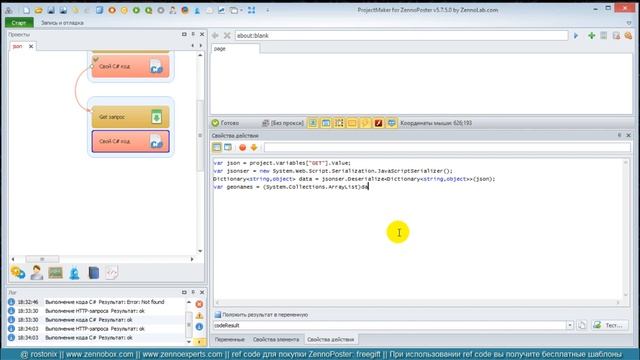Toggle Положить результат в переменную checkbox
This screenshot has width=640, height=360.
coord(218,315)
